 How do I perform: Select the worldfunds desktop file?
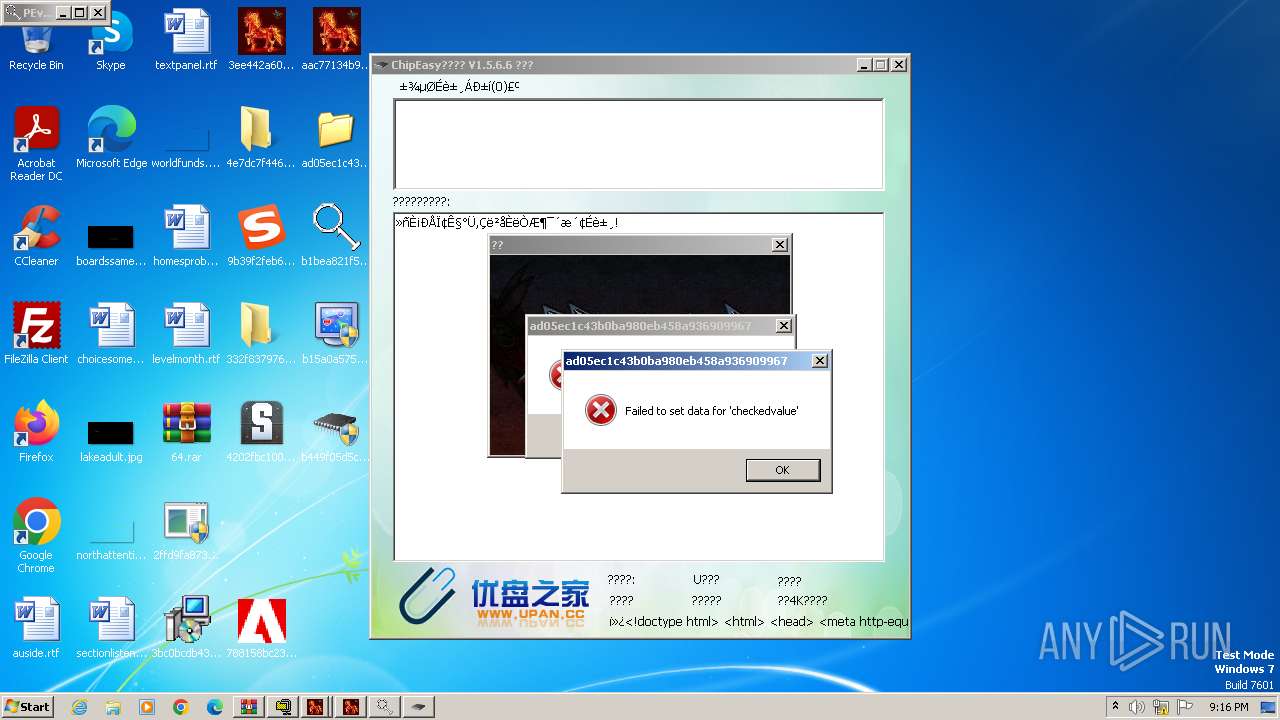(186, 139)
